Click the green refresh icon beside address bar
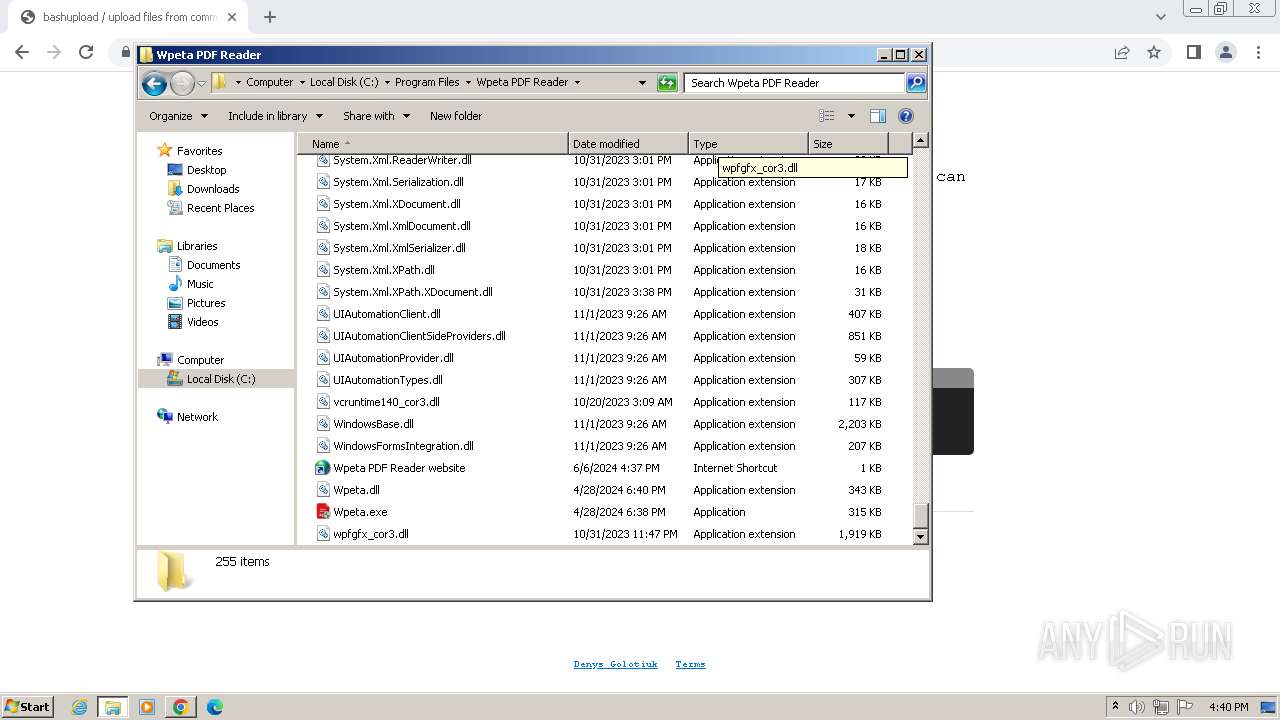Screen dimensions: 1280x720 667,83
